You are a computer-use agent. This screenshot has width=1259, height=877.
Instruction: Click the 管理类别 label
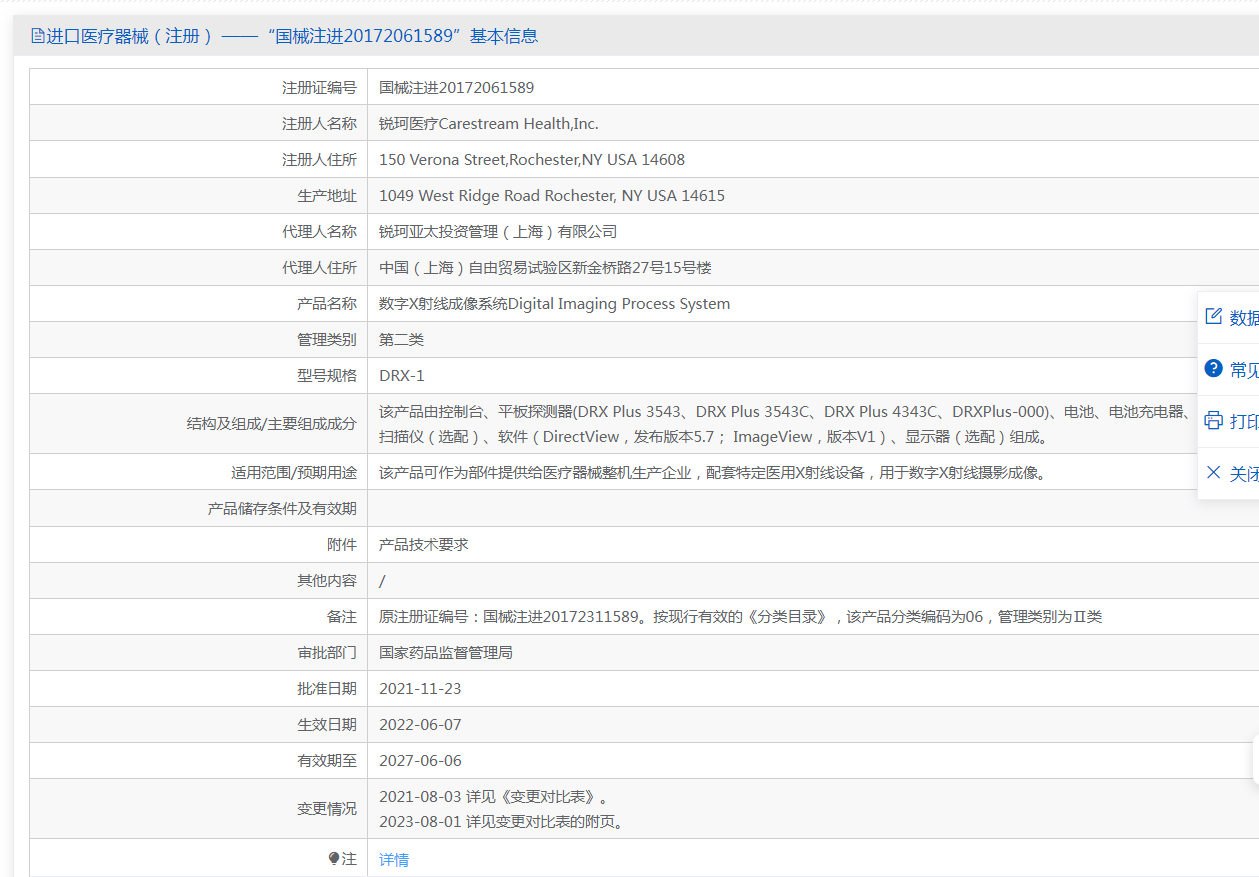click(x=327, y=340)
